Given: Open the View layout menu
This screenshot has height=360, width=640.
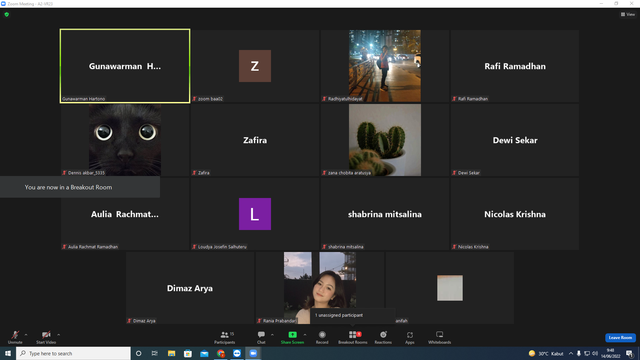Looking at the screenshot, I should pyautogui.click(x=628, y=14).
